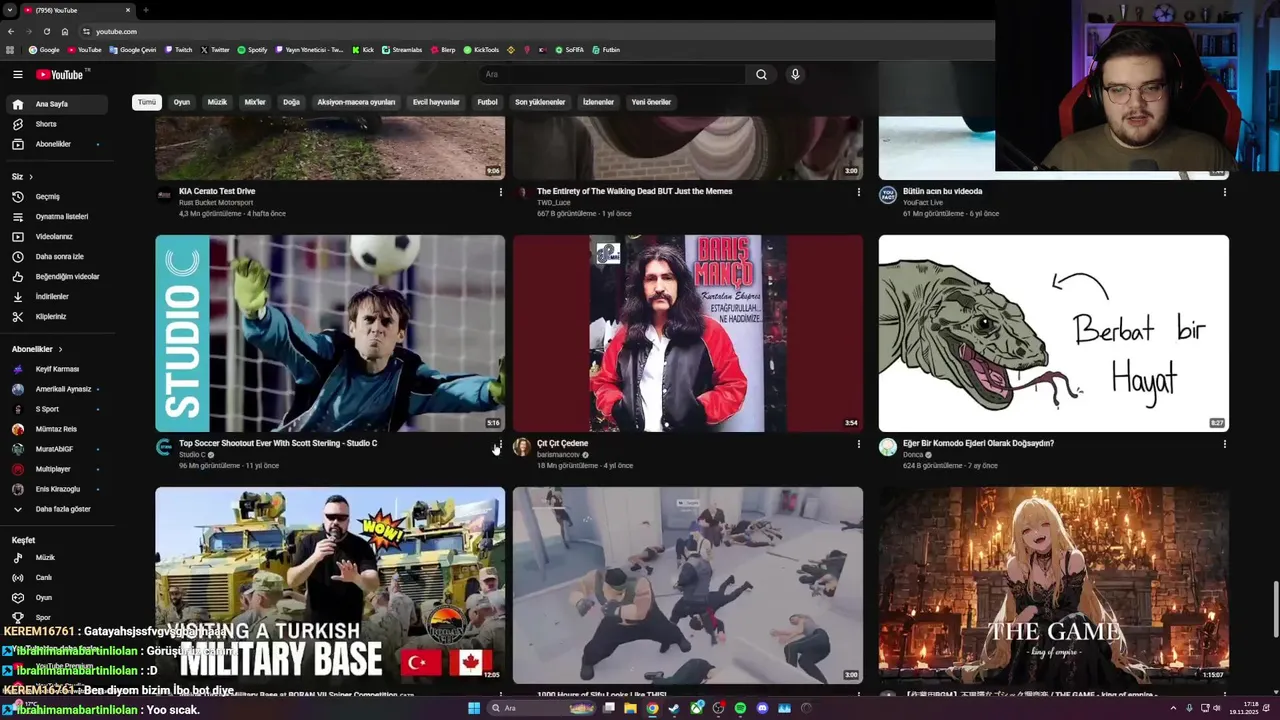Select the Futbol filter chip
Viewport: 1280px width, 720px height.
point(487,102)
